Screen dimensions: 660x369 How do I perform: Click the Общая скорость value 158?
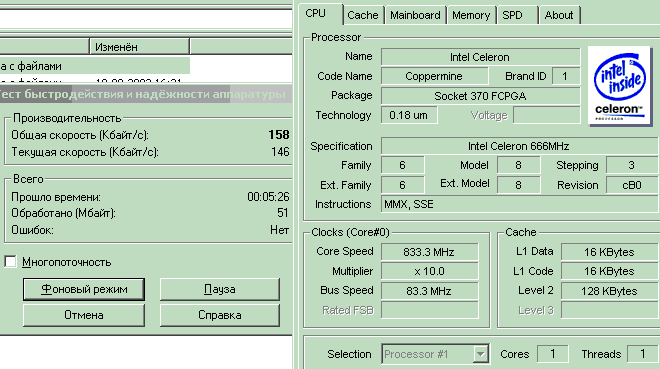[279, 135]
